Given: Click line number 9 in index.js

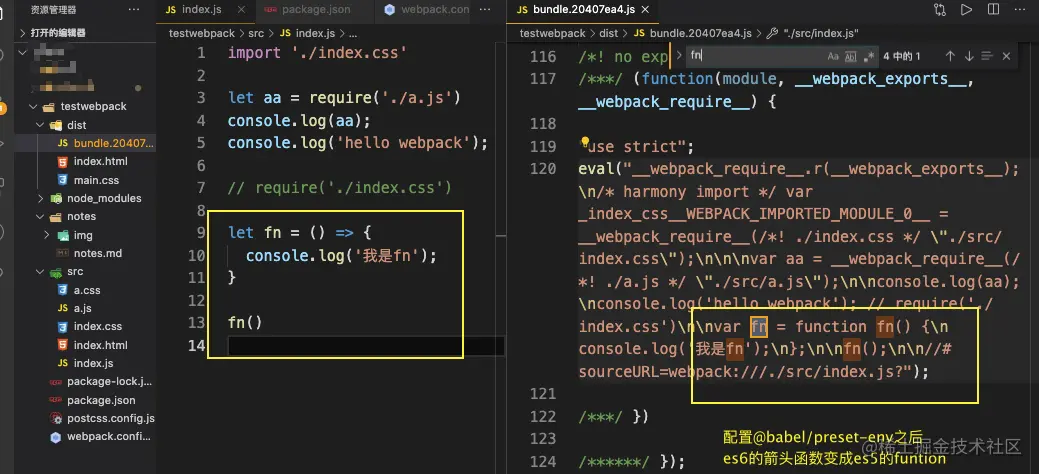Looking at the screenshot, I should 201,232.
